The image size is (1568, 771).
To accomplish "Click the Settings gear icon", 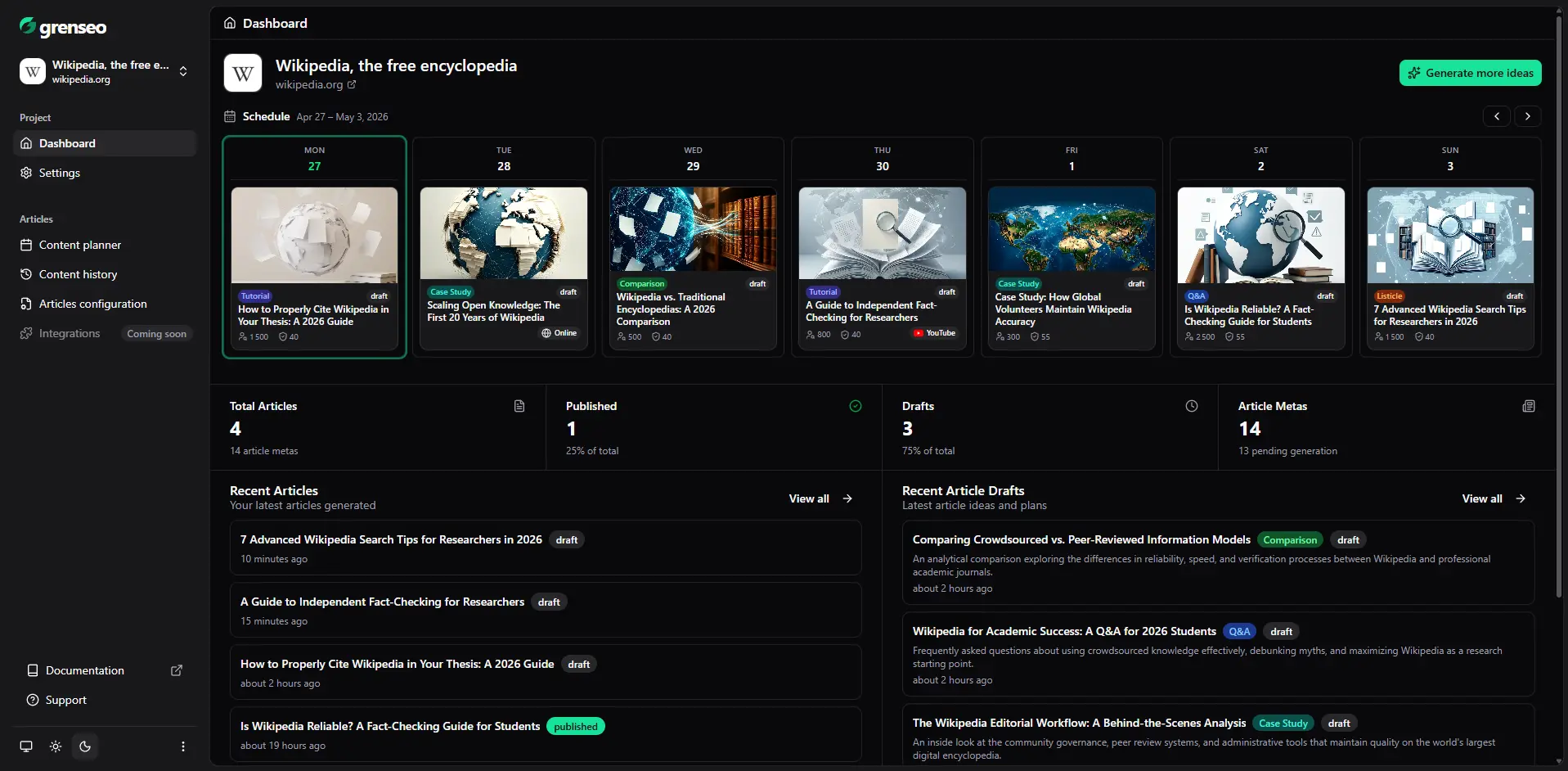I will (26, 173).
